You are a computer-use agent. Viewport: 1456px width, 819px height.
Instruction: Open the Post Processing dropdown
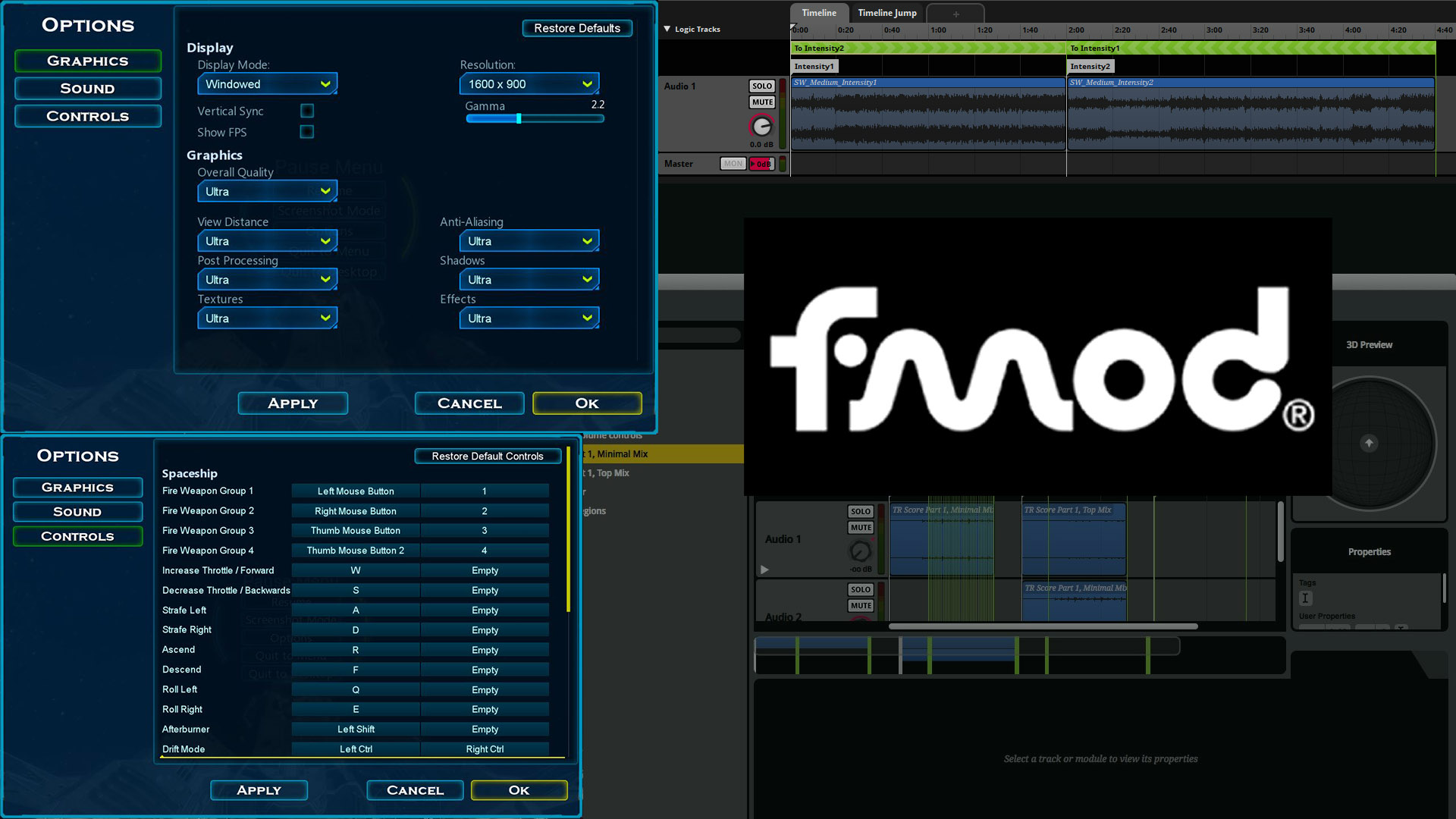(x=267, y=280)
